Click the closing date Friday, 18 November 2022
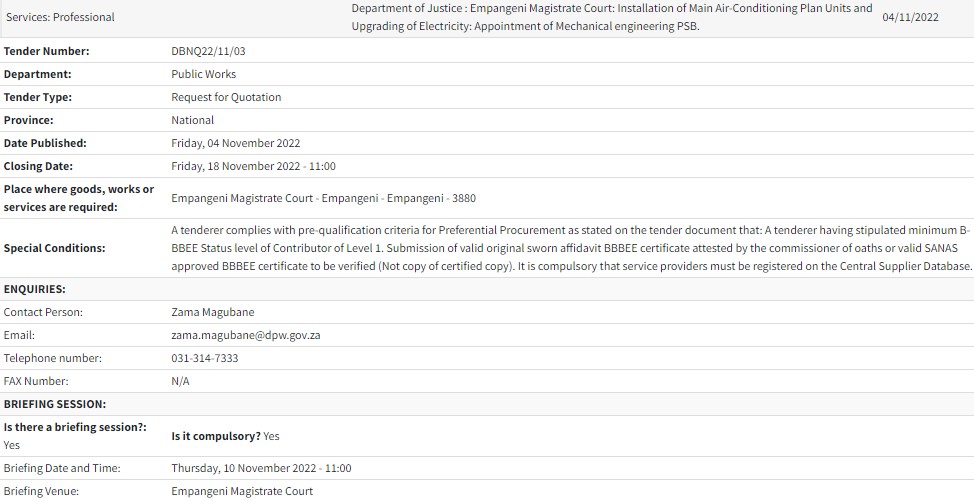Screen dimensions: 974x501 (x=253, y=166)
